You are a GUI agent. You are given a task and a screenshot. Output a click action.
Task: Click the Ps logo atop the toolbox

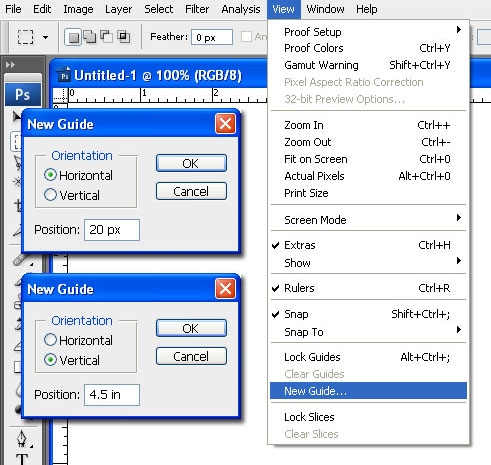[x=23, y=95]
